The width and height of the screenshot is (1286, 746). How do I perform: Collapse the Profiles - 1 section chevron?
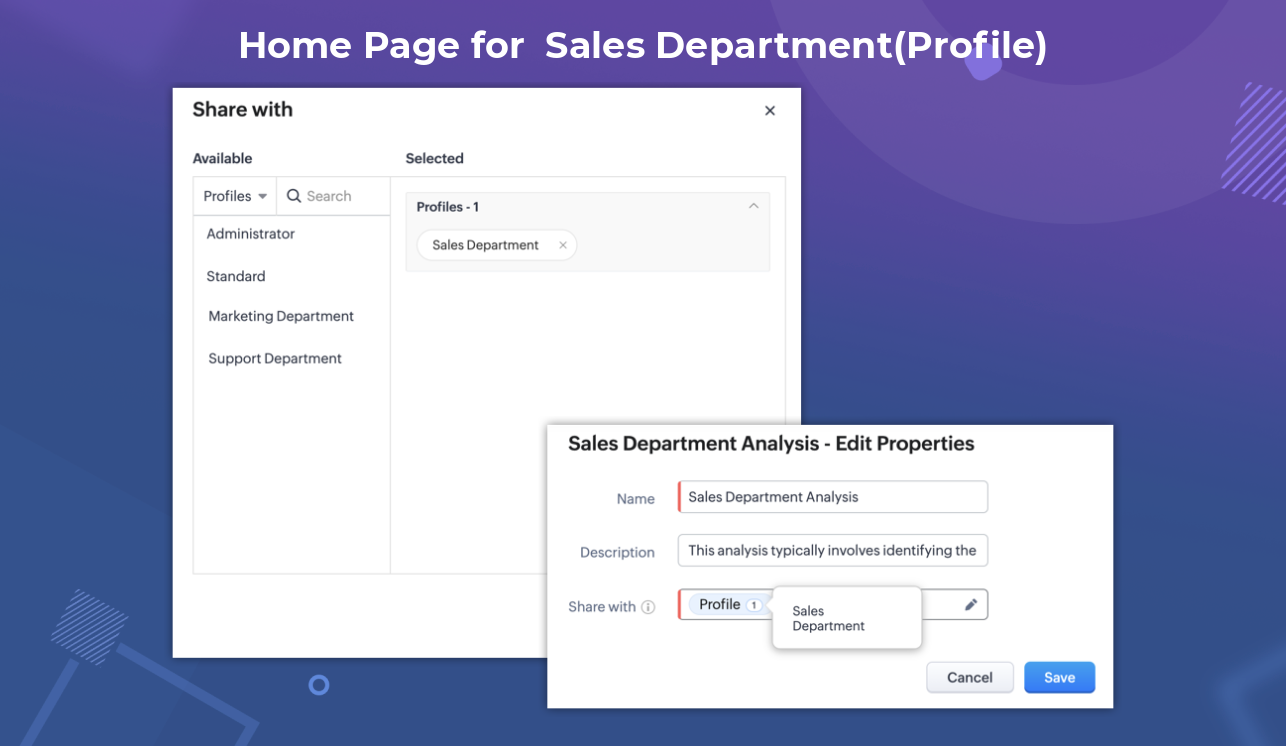point(753,206)
